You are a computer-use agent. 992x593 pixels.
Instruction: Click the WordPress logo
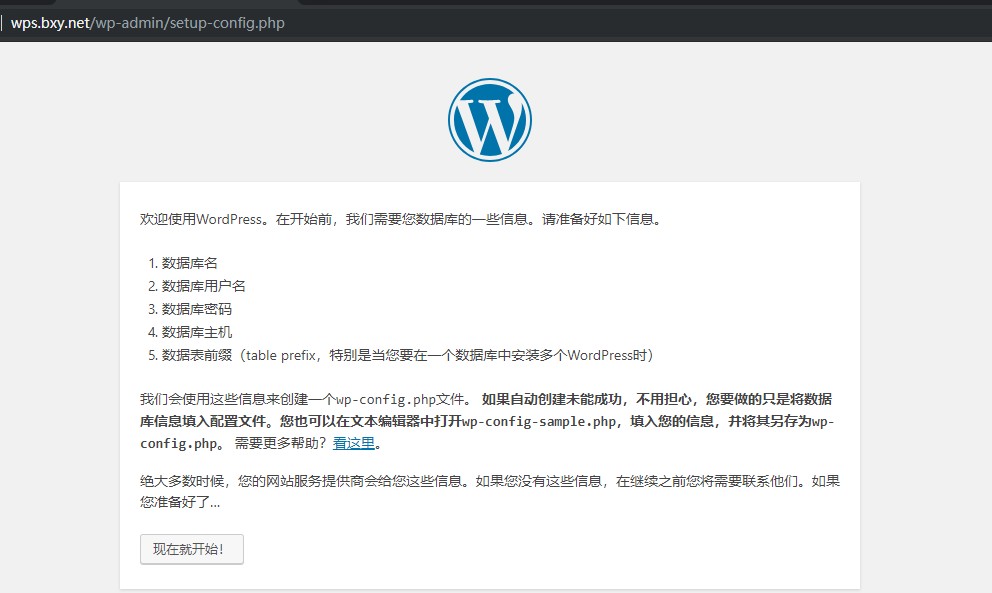pyautogui.click(x=490, y=120)
